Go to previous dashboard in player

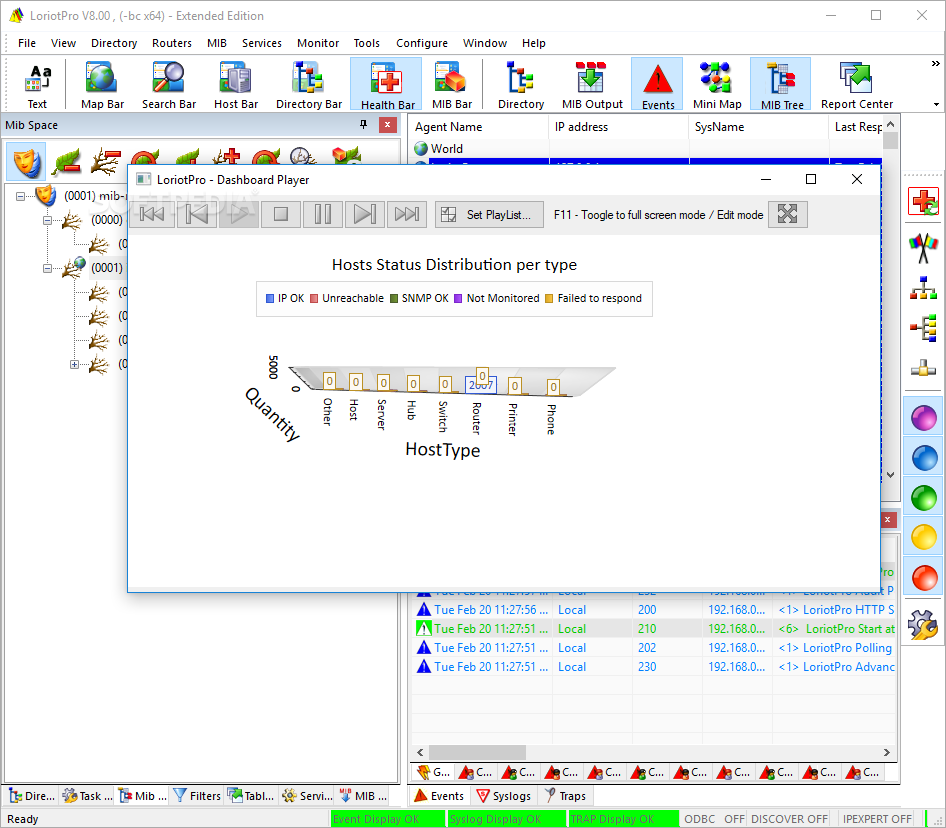coord(197,214)
